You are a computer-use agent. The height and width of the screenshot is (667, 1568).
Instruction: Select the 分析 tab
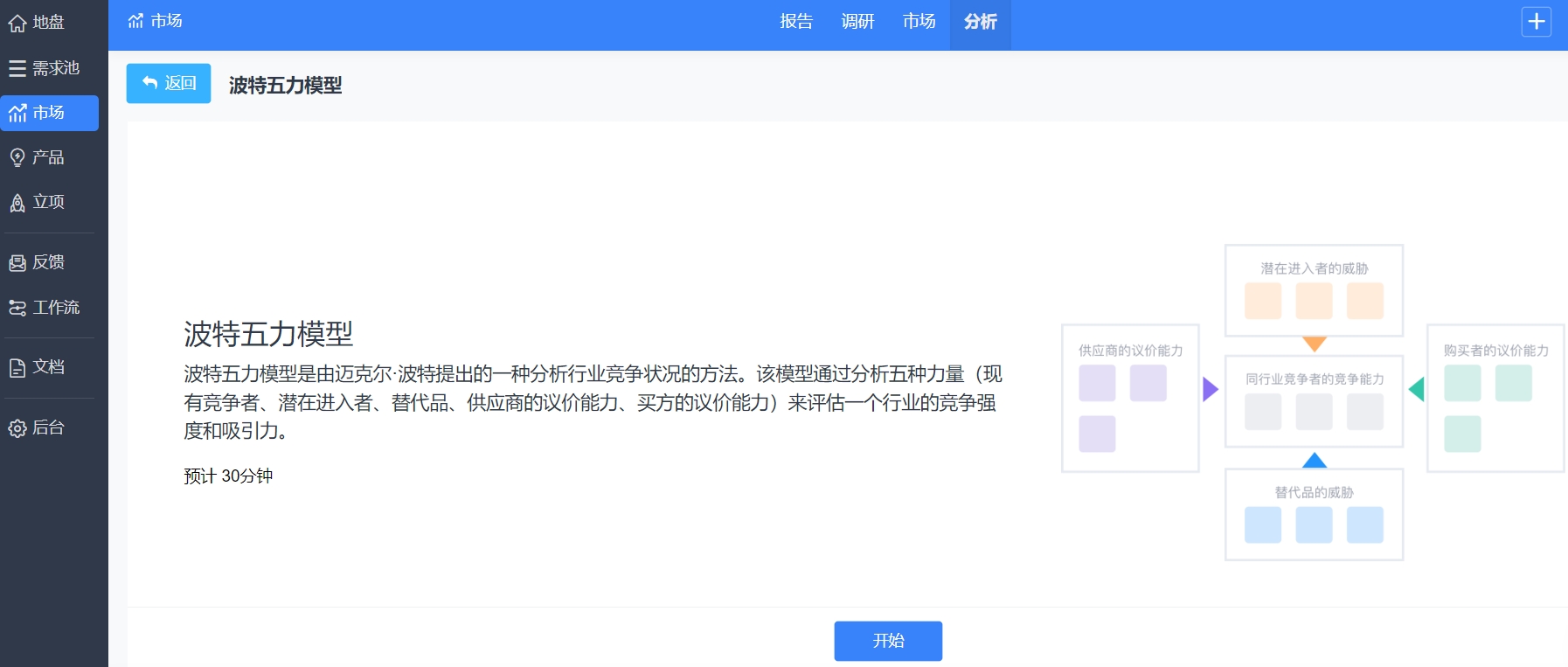point(980,22)
